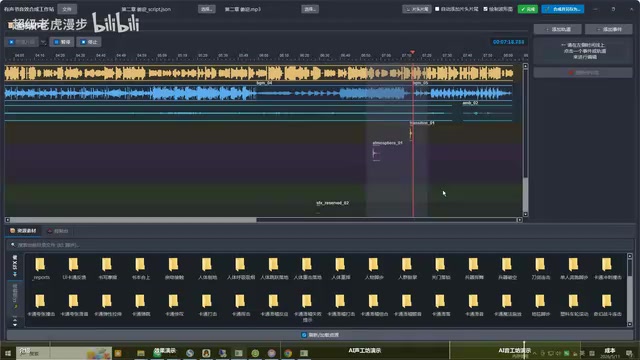Click the green 完成 button
The image size is (640, 360).
[527, 9]
